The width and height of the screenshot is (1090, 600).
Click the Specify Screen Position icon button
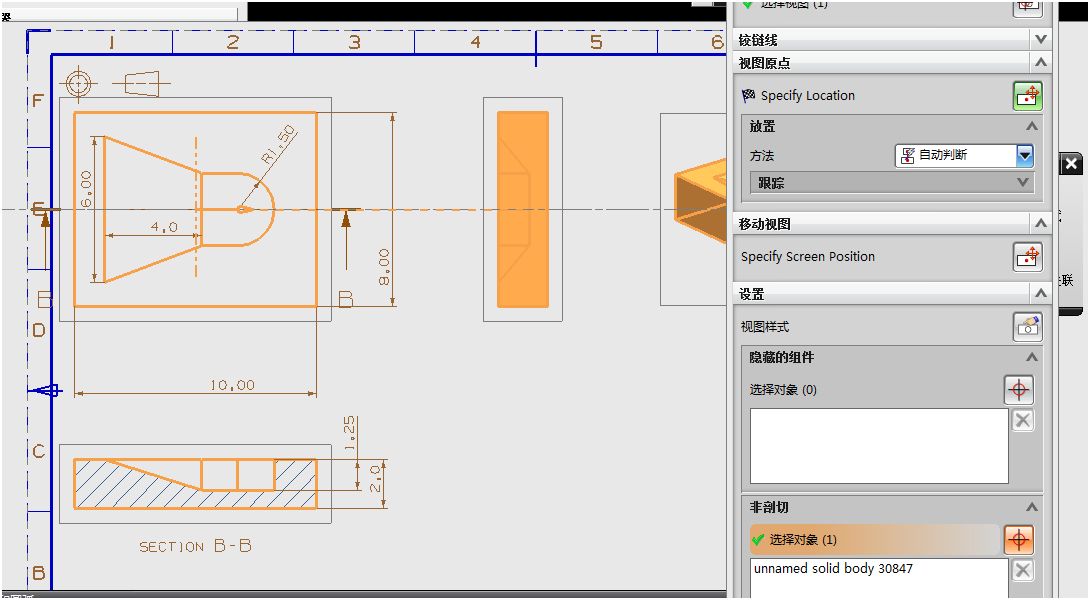coord(1027,257)
